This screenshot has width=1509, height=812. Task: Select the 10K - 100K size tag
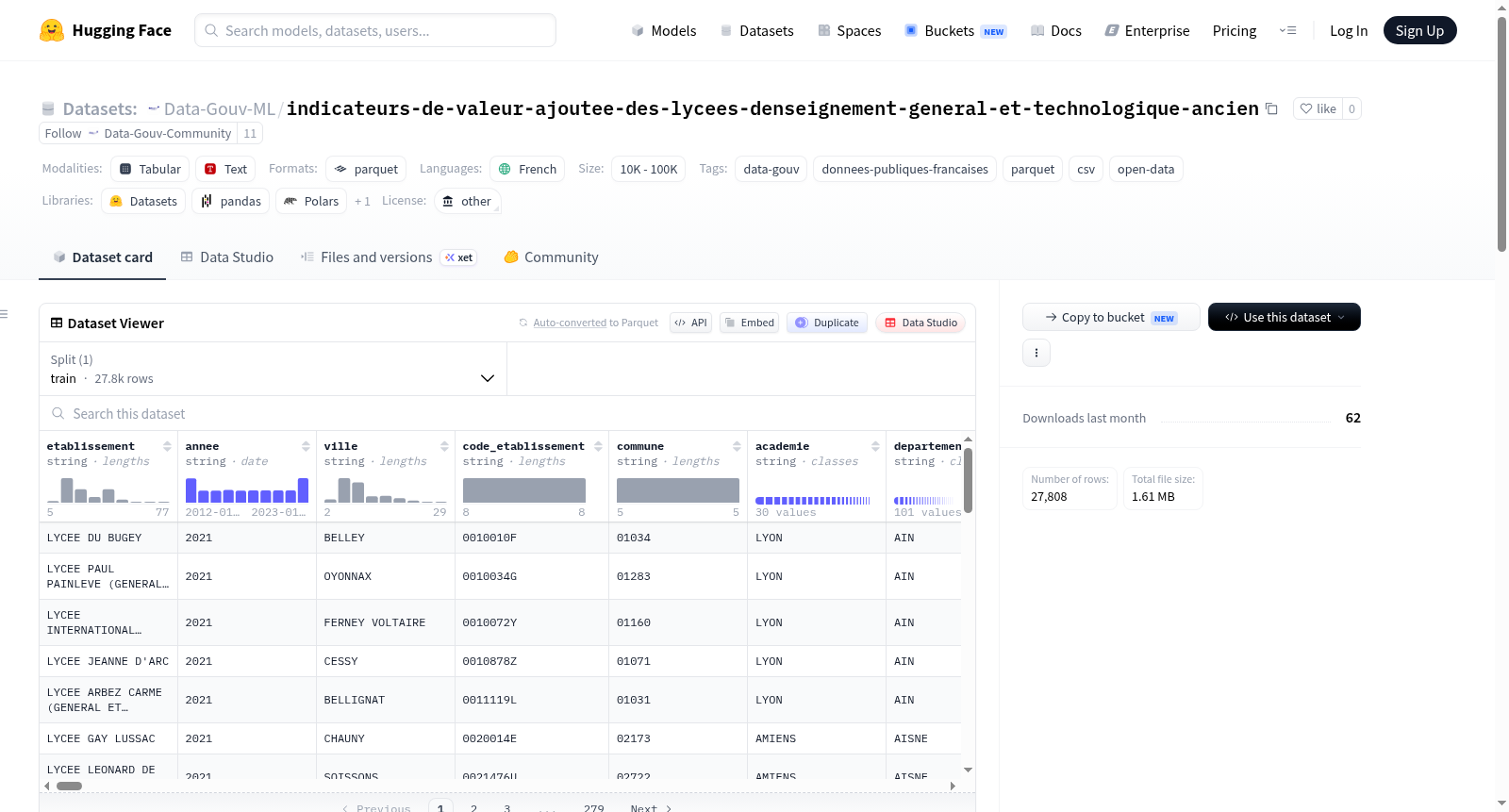point(649,169)
